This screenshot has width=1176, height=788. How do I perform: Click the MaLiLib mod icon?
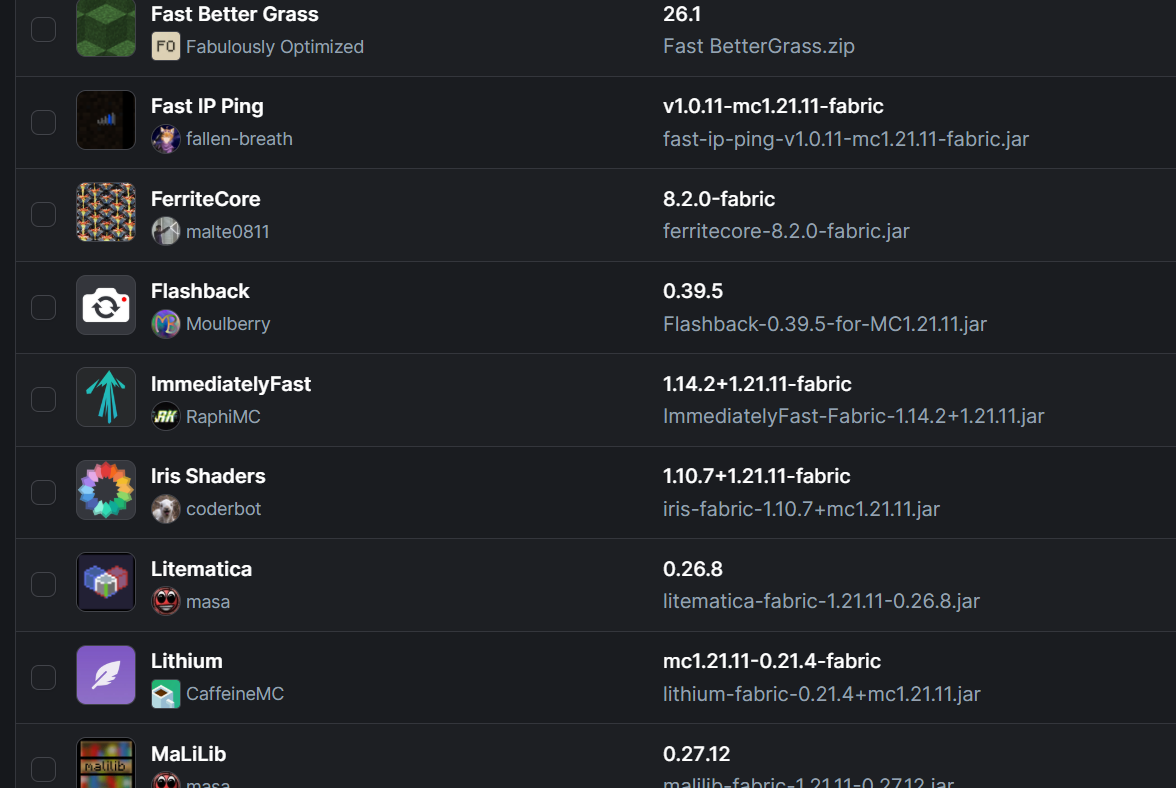pos(106,763)
